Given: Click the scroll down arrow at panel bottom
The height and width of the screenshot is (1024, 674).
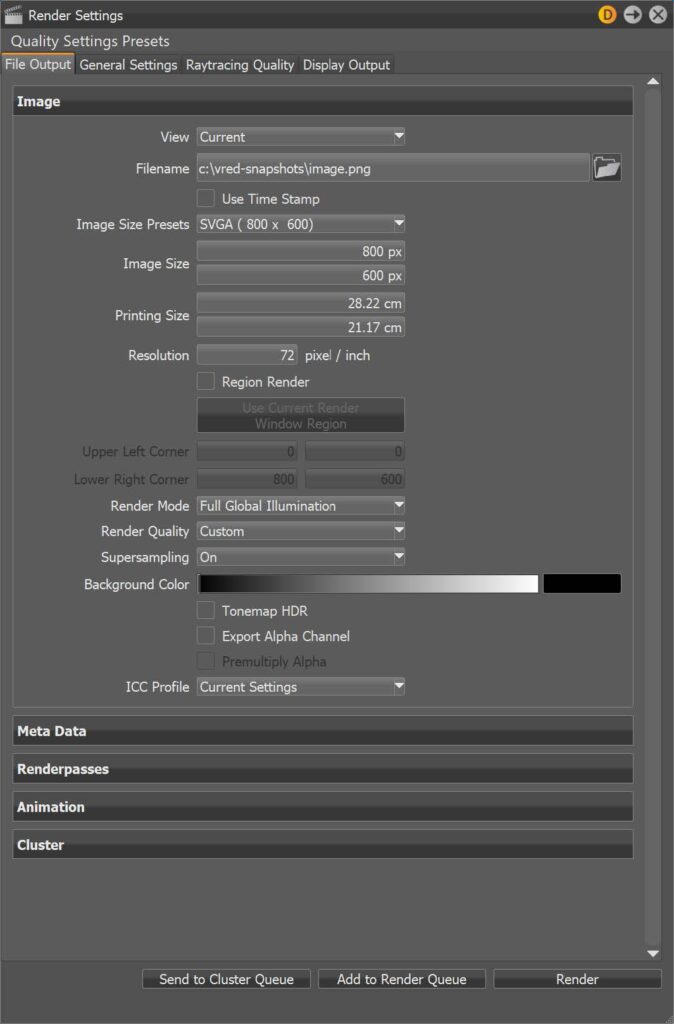Looking at the screenshot, I should pyautogui.click(x=653, y=954).
